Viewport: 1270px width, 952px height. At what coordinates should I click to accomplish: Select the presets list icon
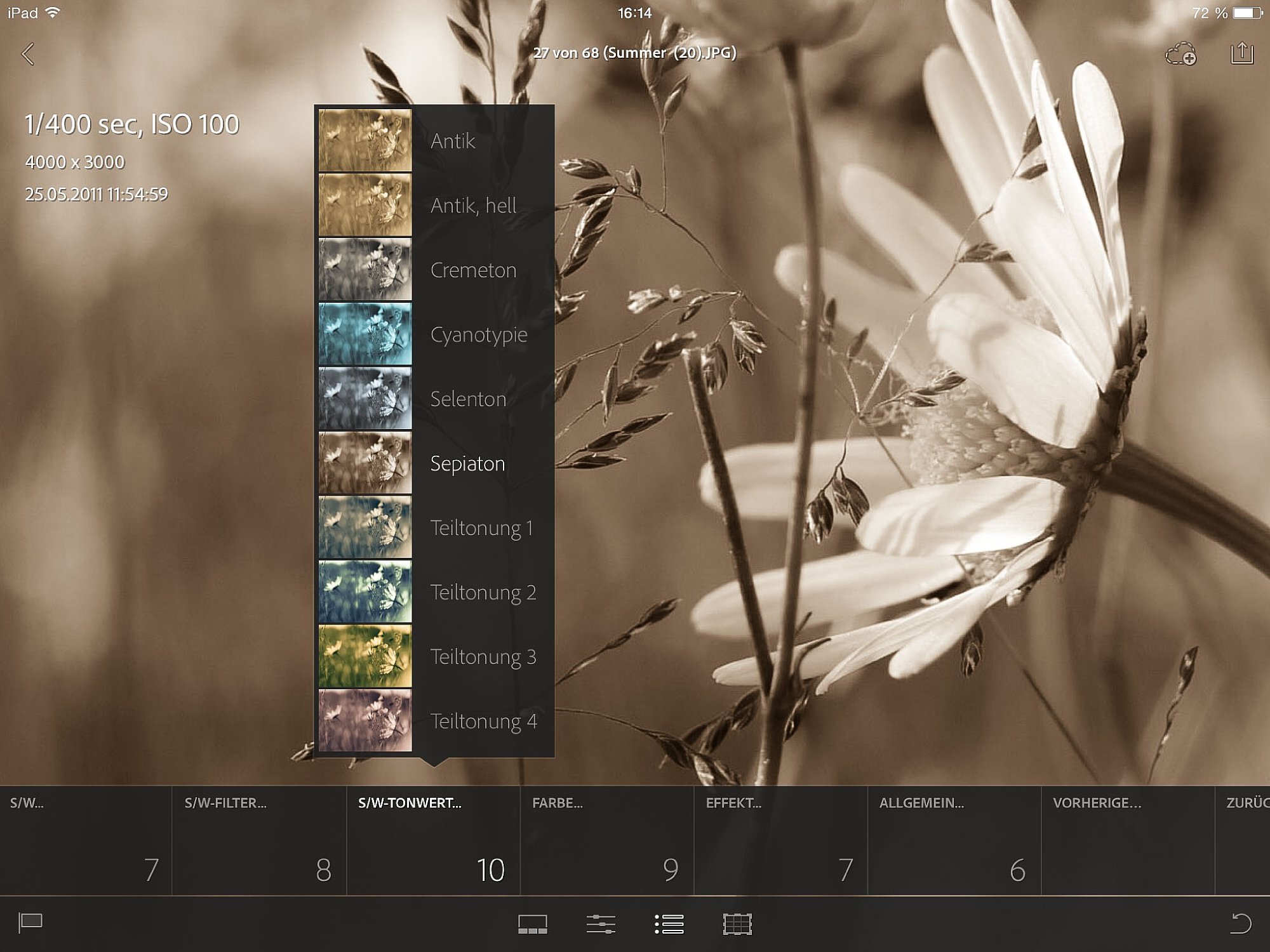pyautogui.click(x=669, y=924)
